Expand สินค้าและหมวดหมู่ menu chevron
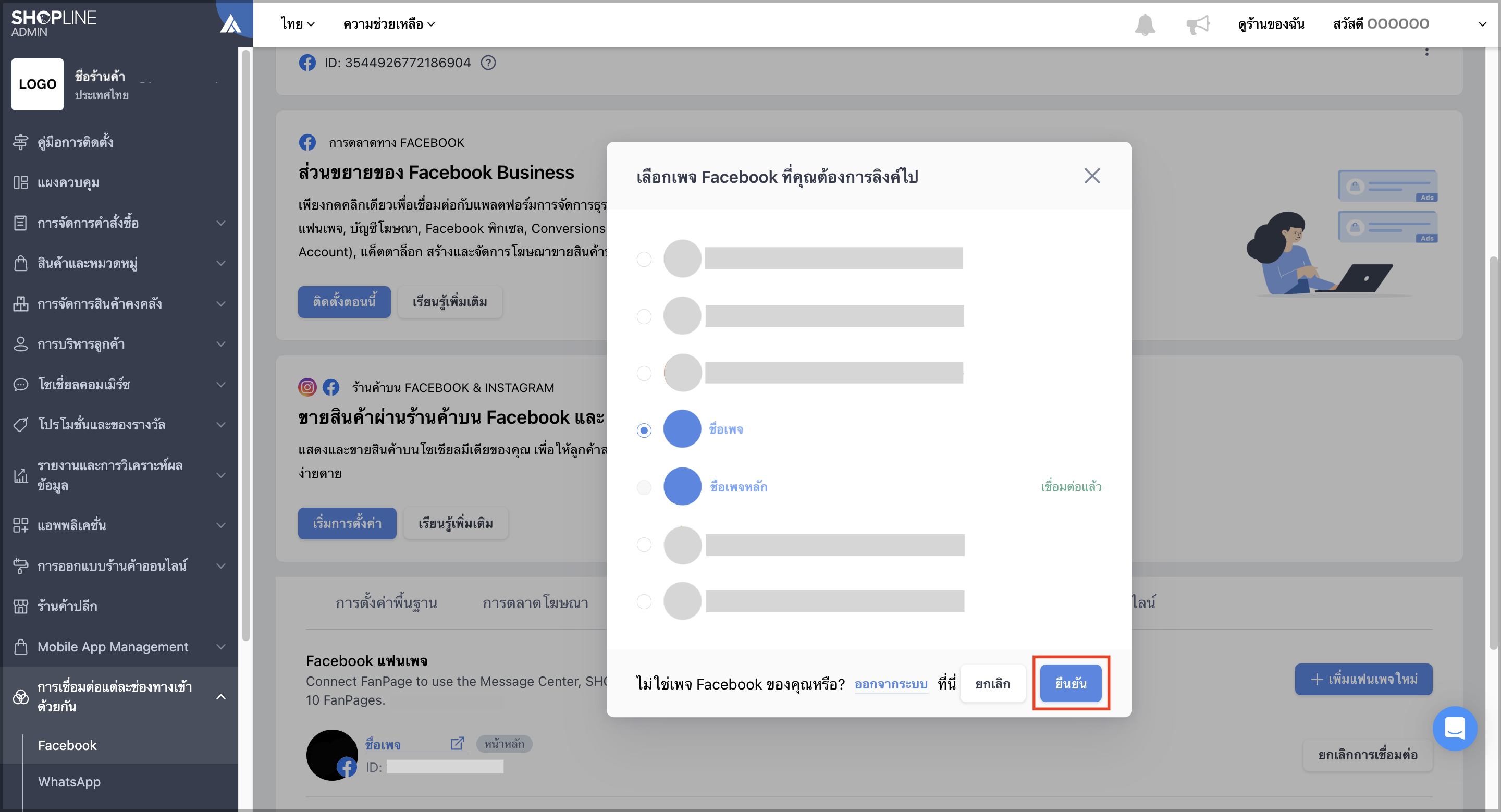The height and width of the screenshot is (812, 1501). tap(221, 263)
